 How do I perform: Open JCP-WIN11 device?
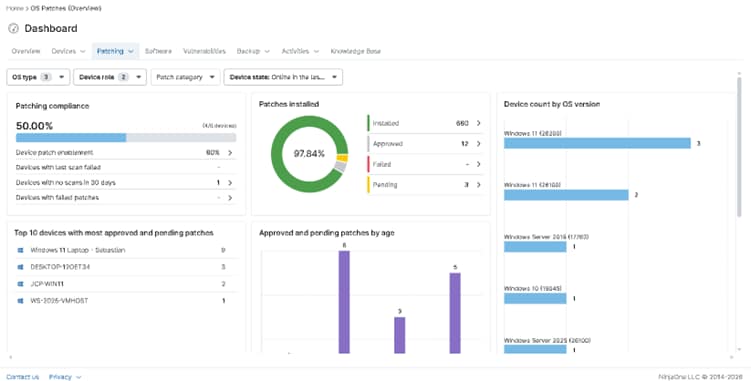(47, 284)
